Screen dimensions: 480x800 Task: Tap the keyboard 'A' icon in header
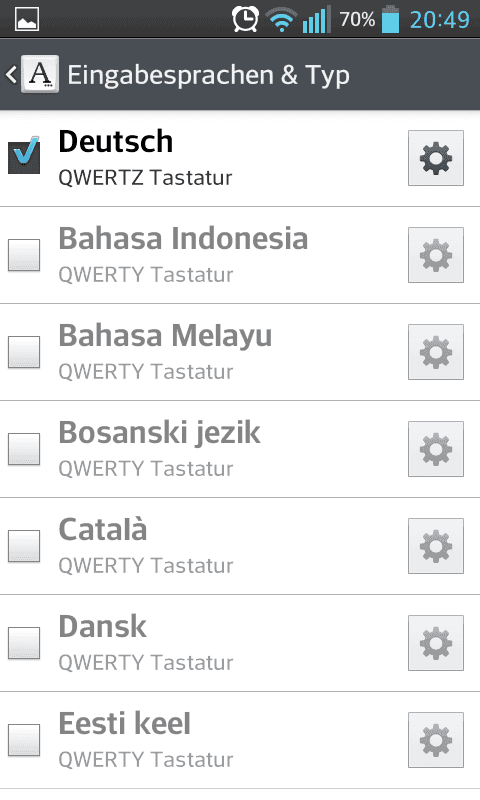click(x=40, y=74)
